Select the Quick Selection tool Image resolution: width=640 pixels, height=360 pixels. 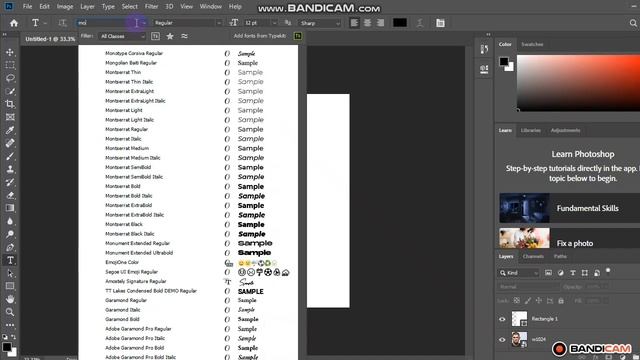[x=10, y=91]
